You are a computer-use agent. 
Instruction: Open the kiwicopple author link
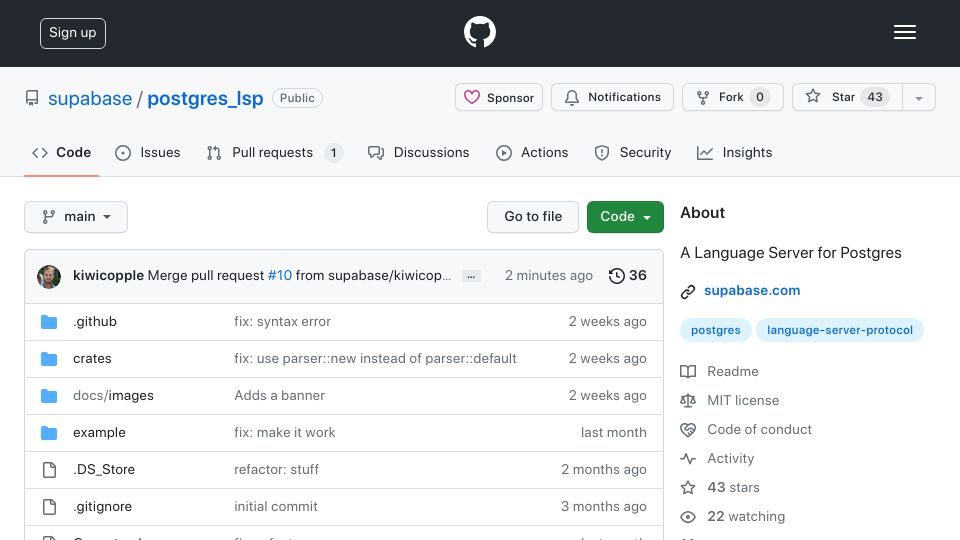coord(108,276)
